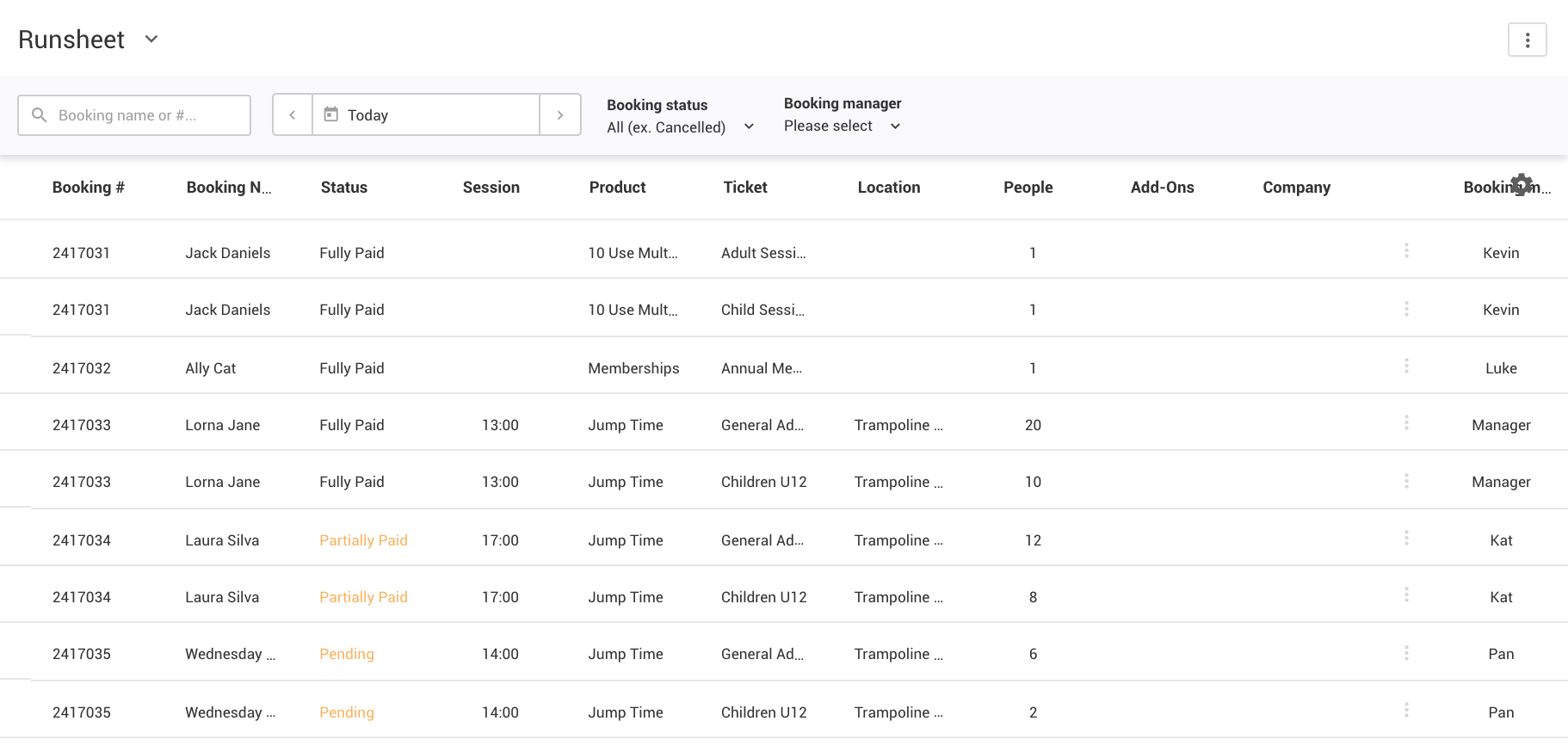Click Ally Cat booking name
The height and width of the screenshot is (752, 1568).
click(211, 368)
